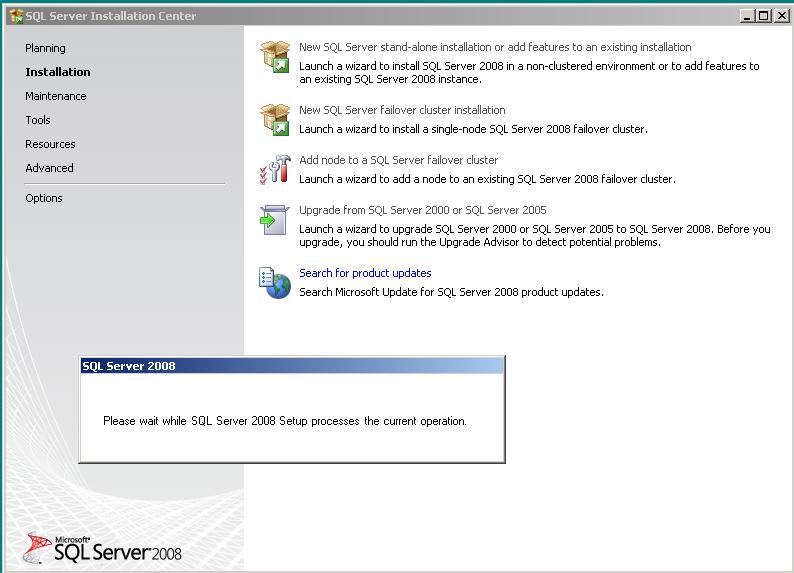Click the stand-alone installation box icon

point(275,57)
